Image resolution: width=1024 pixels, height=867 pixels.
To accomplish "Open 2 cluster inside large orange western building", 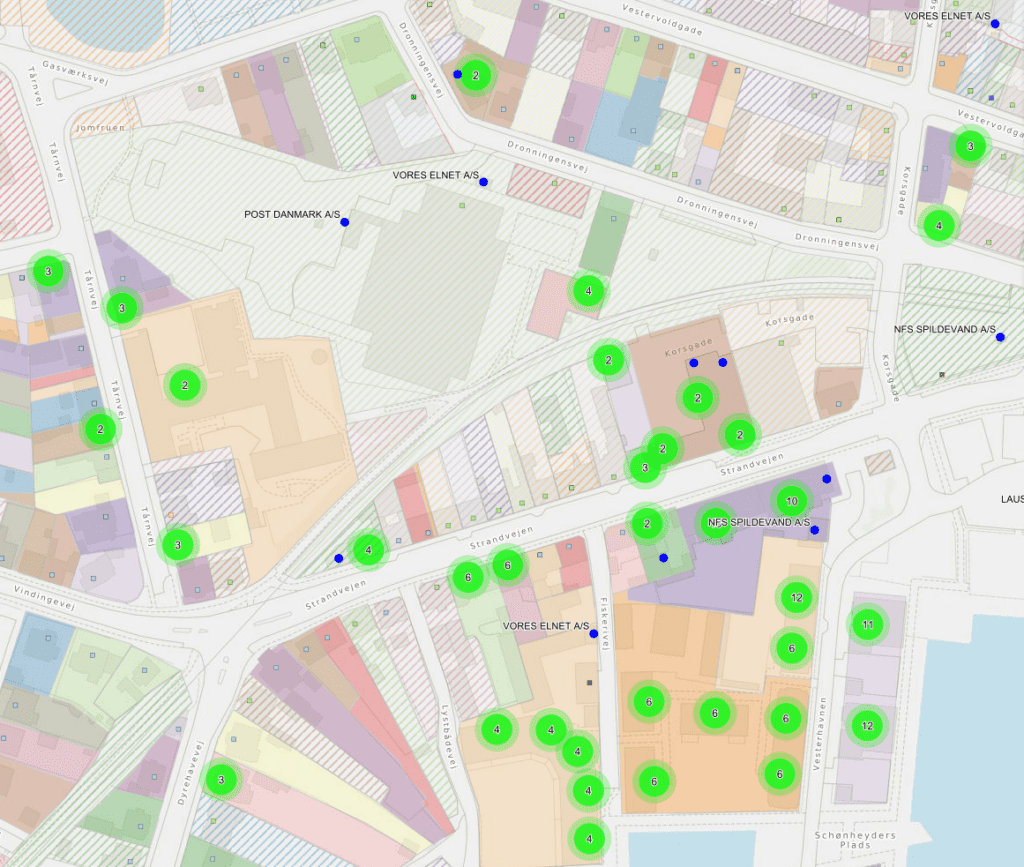I will click(x=185, y=384).
